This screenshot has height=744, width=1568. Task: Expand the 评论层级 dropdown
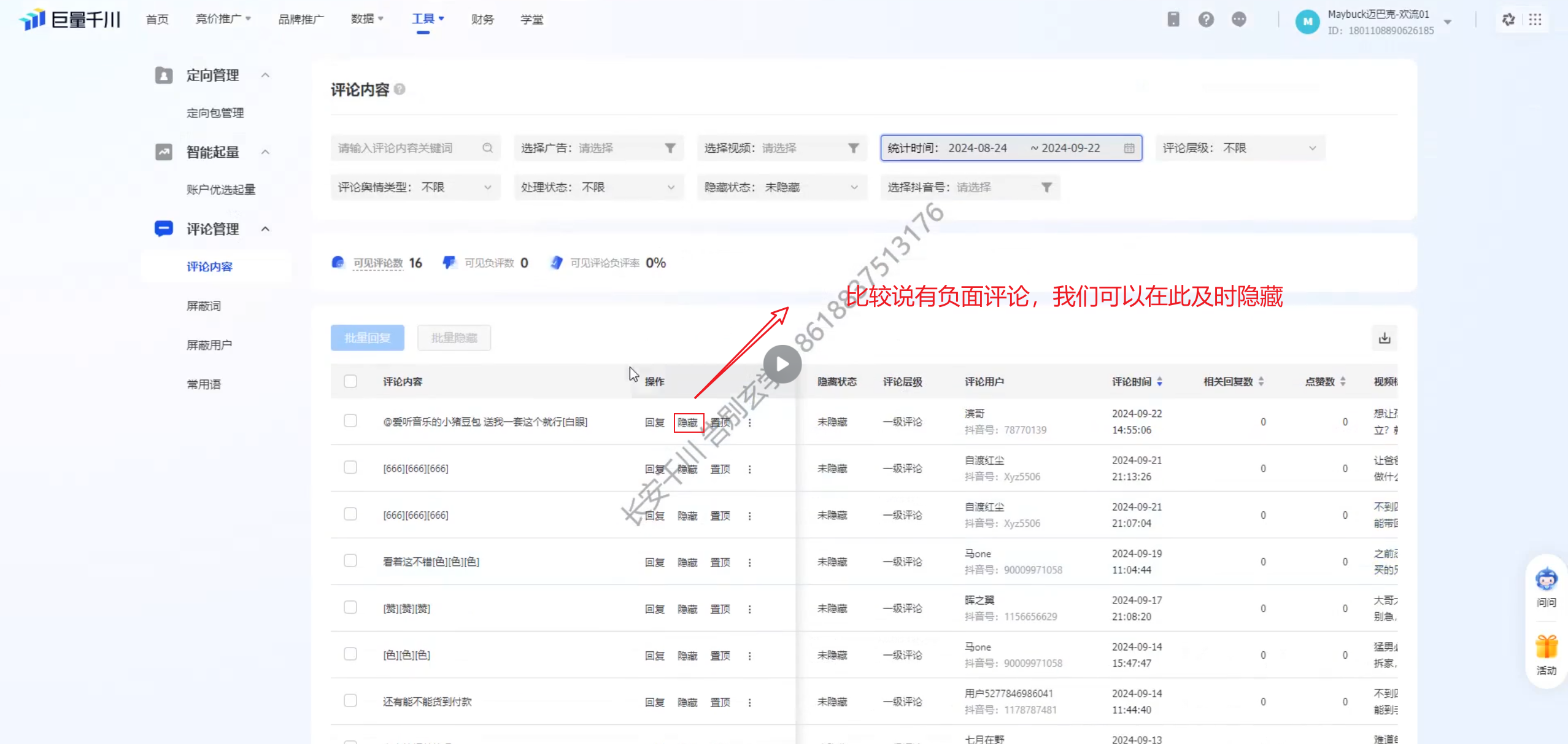[1240, 148]
